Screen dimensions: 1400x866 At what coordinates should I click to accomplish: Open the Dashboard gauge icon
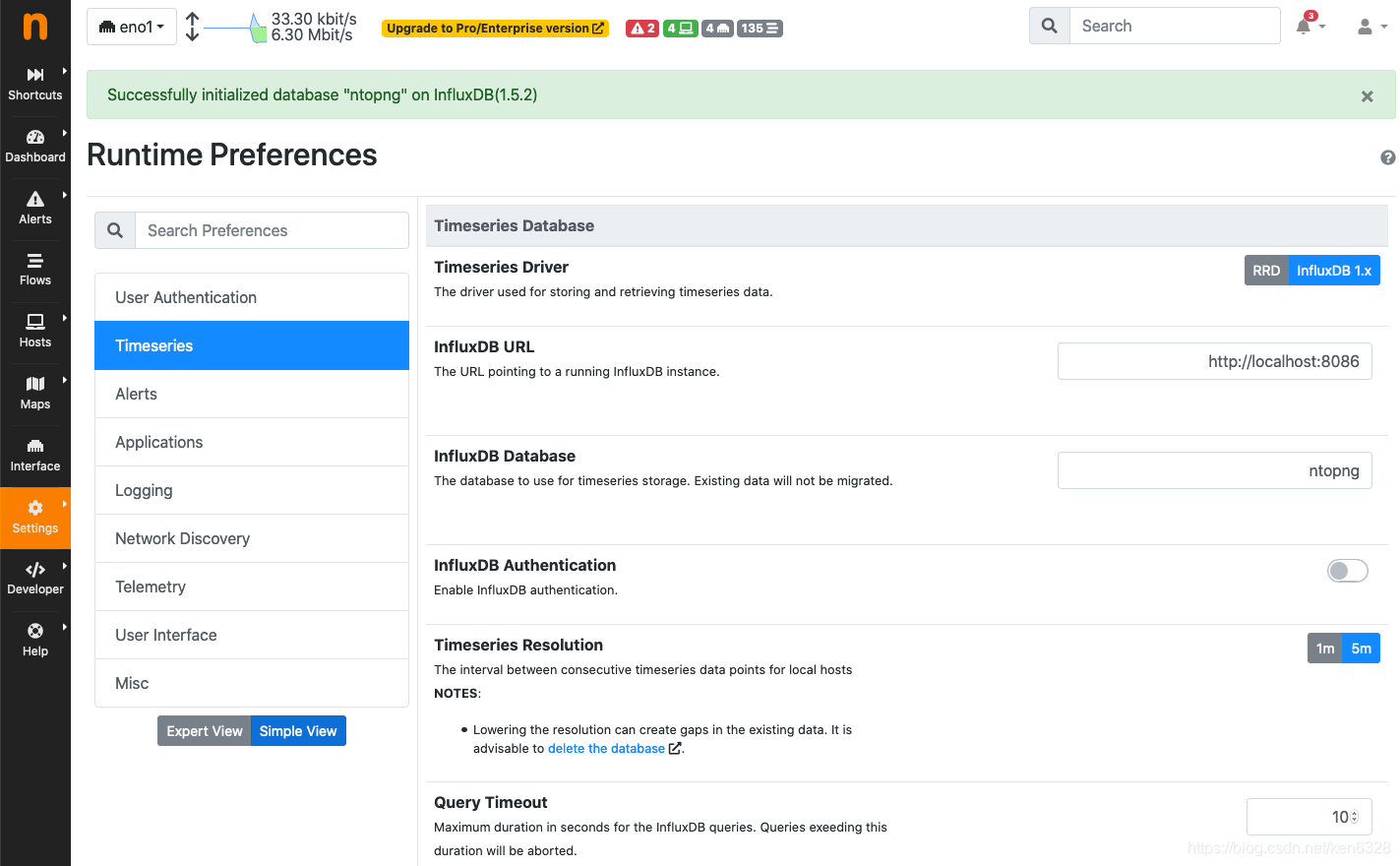coord(35,138)
